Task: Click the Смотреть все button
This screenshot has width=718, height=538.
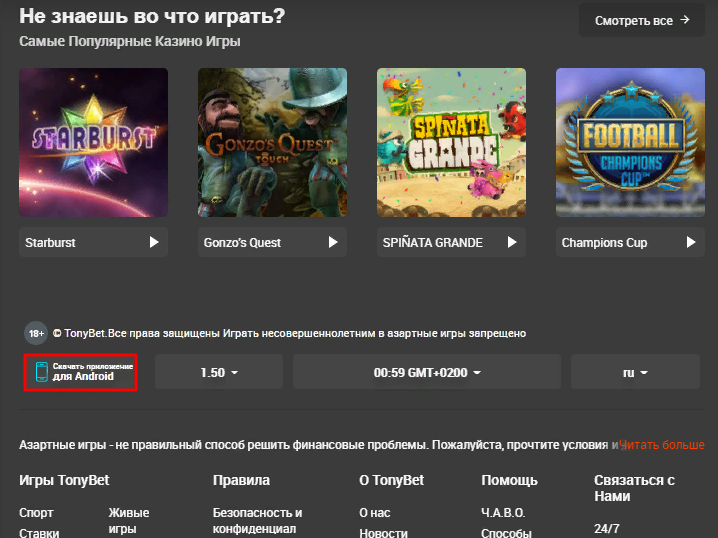Action: coord(642,20)
